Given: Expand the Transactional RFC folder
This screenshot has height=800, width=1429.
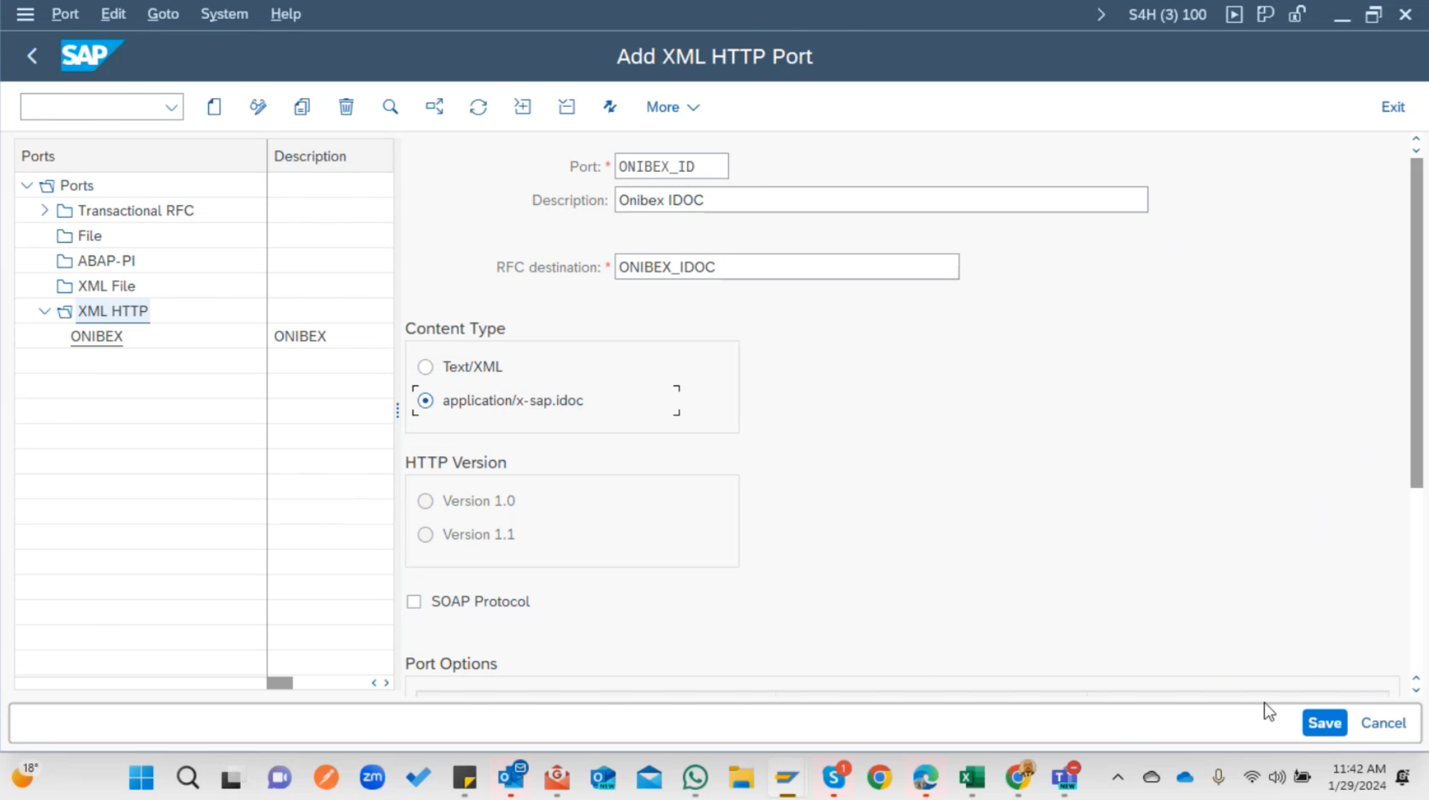Looking at the screenshot, I should click(45, 210).
